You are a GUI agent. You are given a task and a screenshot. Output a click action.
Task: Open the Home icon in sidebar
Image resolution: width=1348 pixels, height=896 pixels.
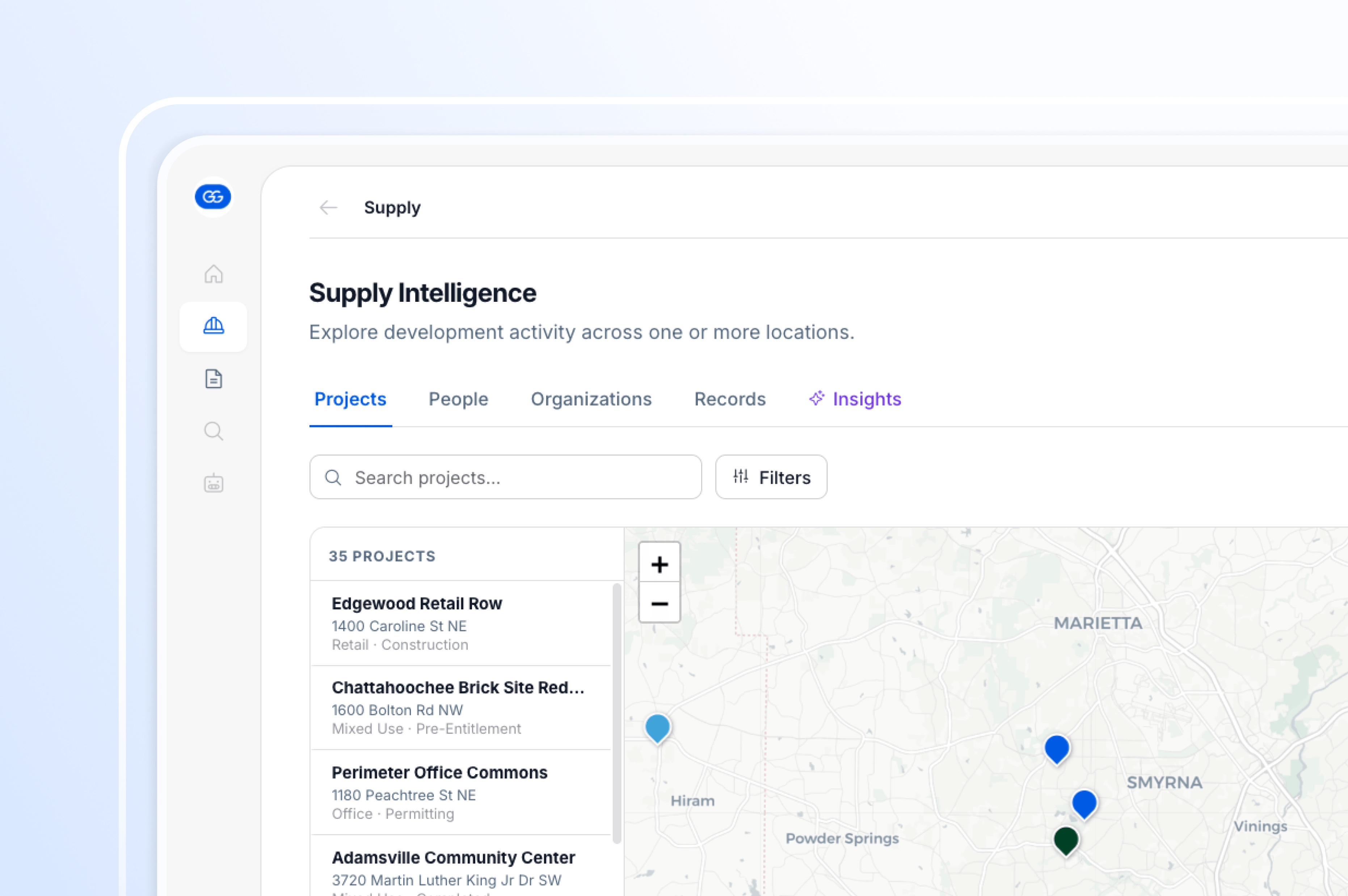(x=213, y=274)
